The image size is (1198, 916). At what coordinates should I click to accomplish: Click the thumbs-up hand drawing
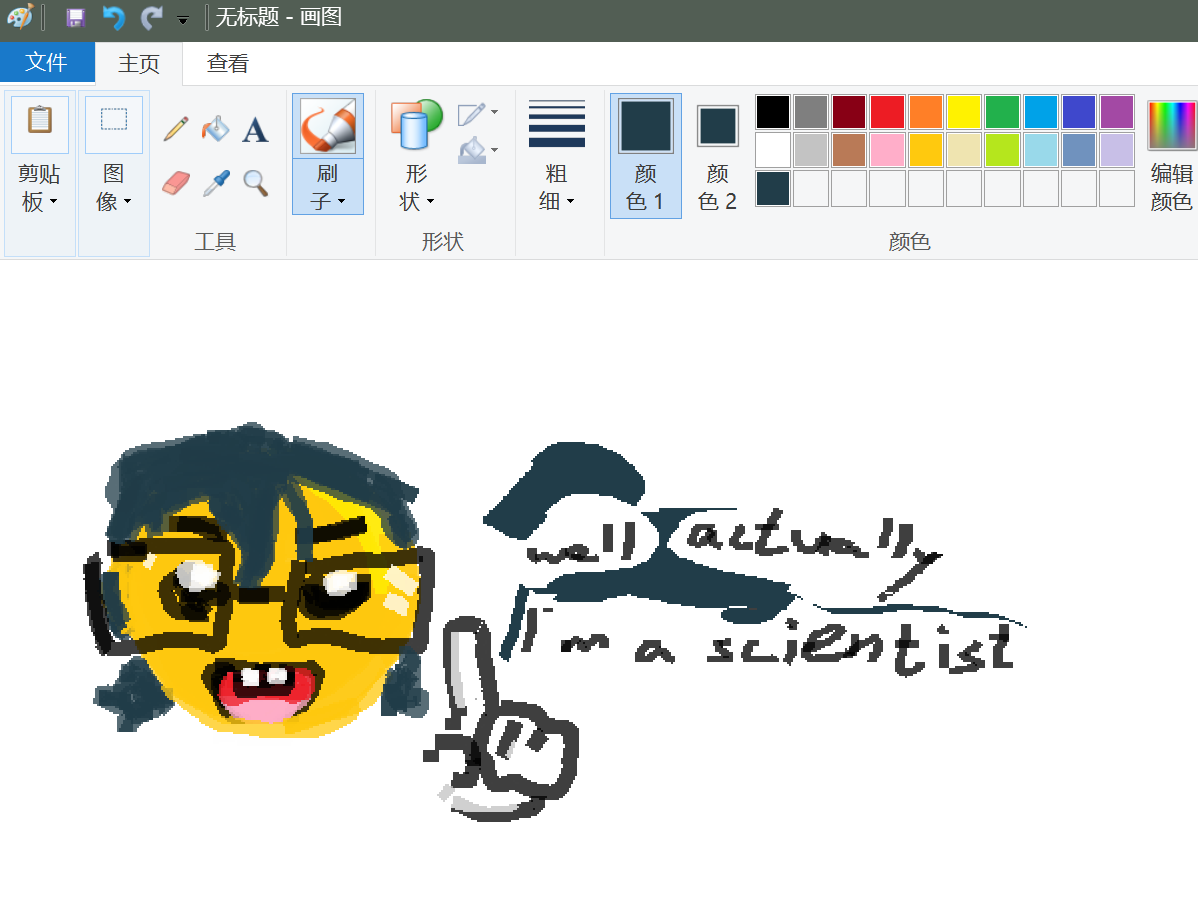click(500, 718)
